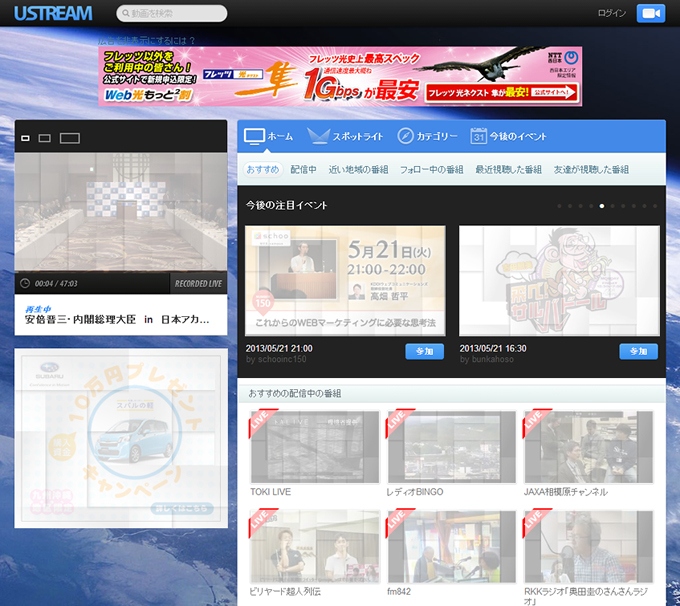
Task: Select the small player size icon
Action: [26, 138]
